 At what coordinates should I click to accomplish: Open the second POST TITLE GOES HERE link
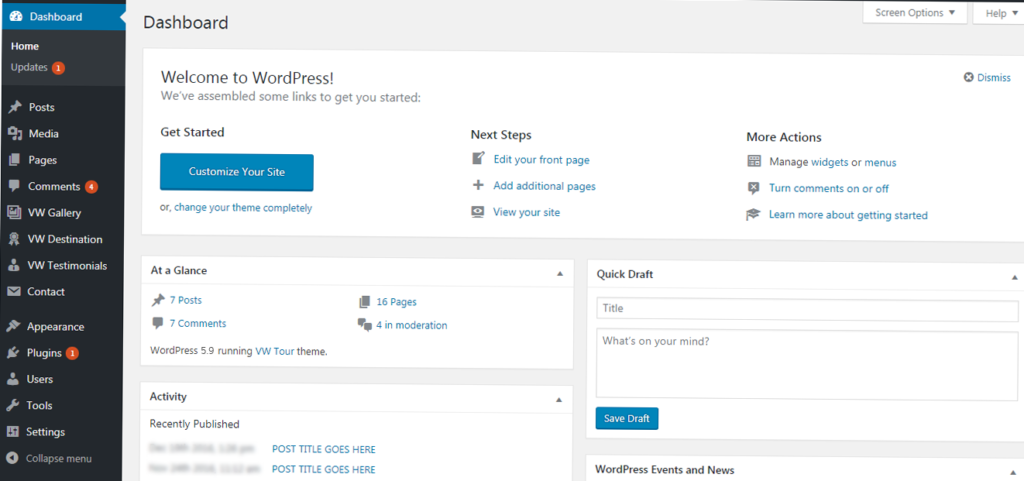click(323, 469)
